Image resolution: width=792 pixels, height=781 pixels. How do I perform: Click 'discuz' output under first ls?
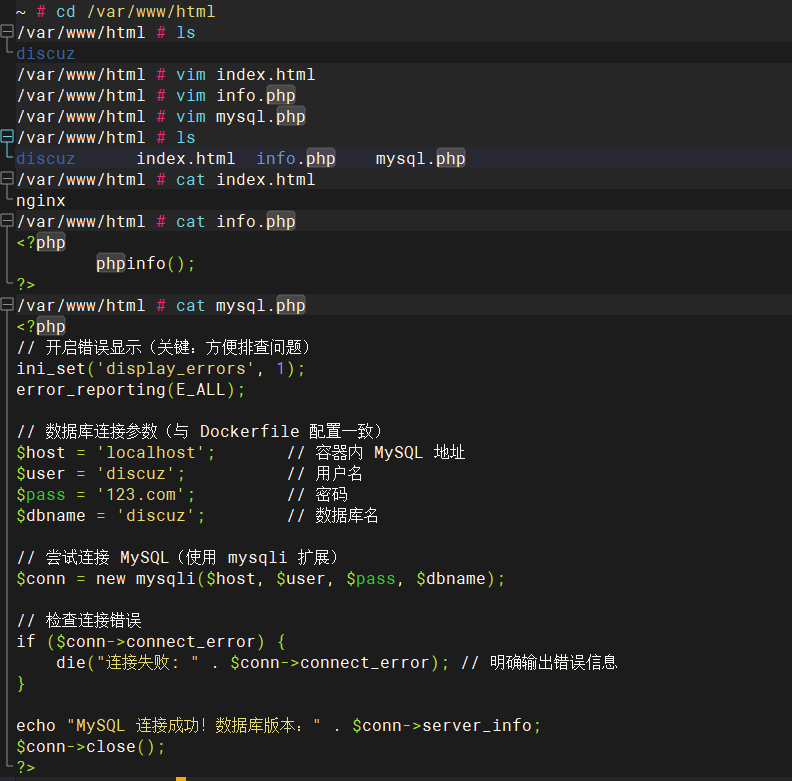click(x=45, y=54)
